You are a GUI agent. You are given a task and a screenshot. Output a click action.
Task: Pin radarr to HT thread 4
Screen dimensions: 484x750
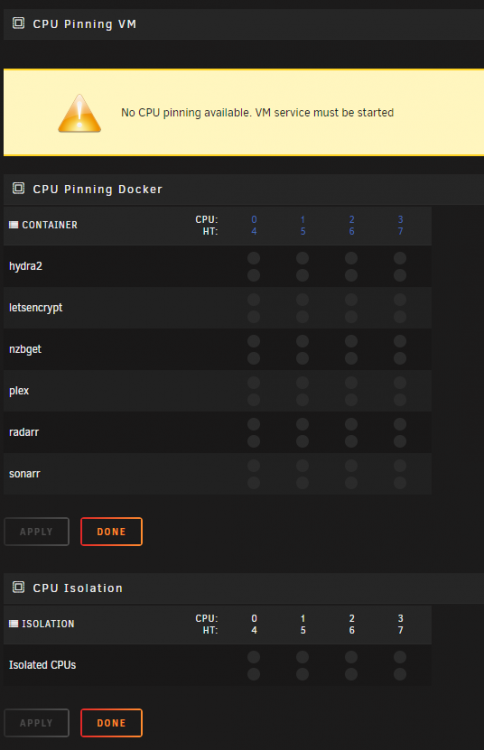[x=254, y=441]
